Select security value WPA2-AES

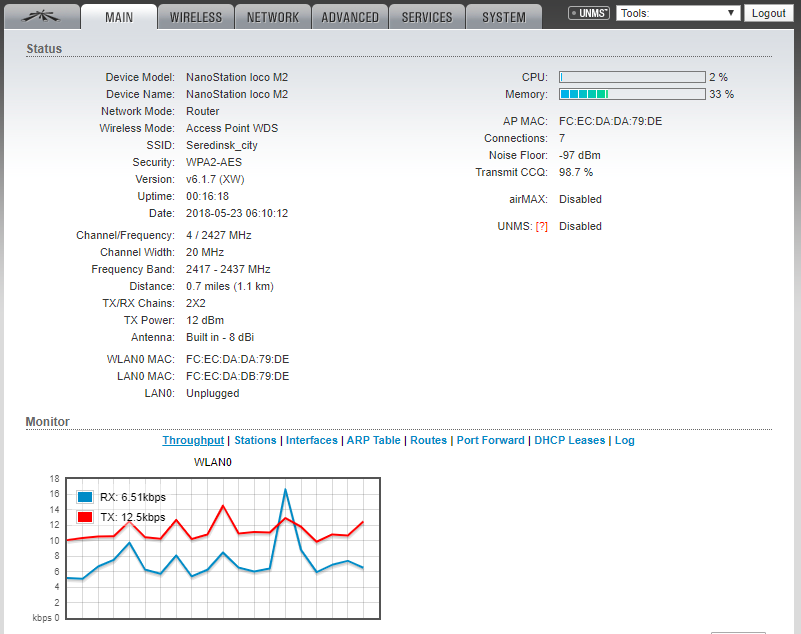214,162
